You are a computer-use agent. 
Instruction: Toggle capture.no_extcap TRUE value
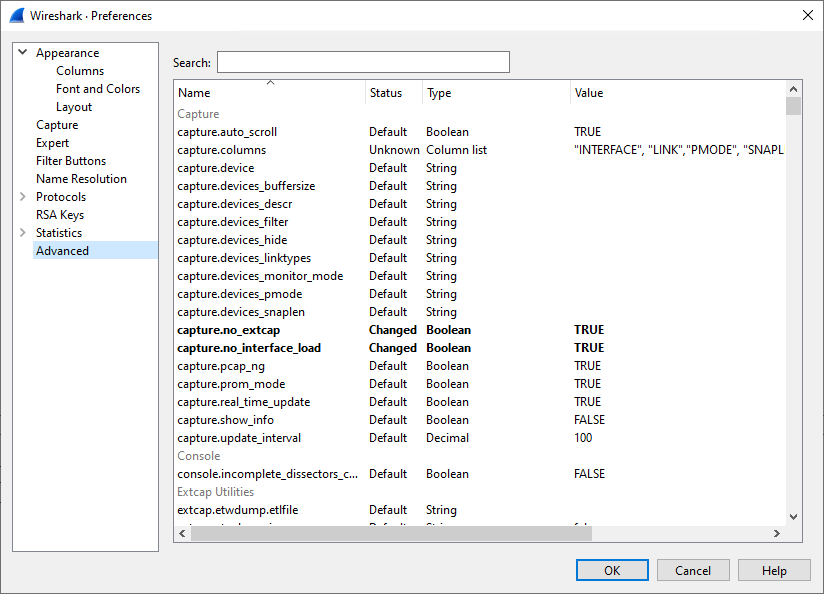pyautogui.click(x=589, y=330)
